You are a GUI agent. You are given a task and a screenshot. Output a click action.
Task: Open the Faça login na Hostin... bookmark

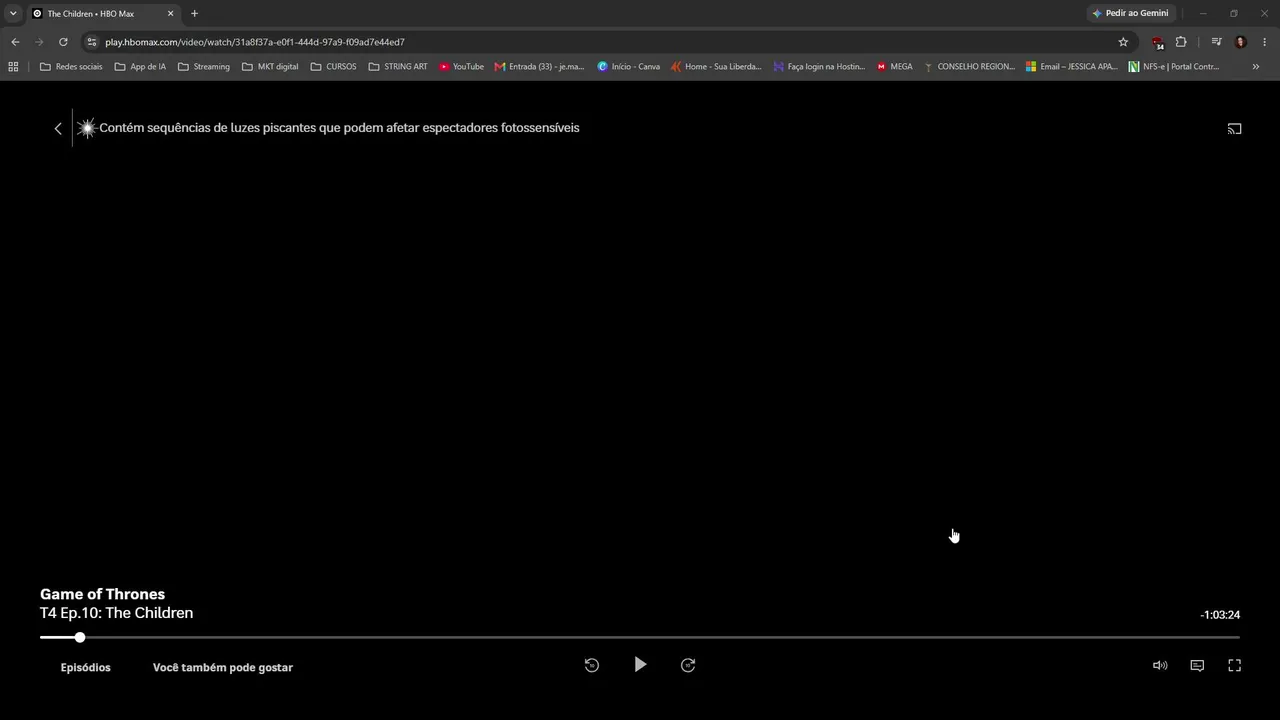pyautogui.click(x=819, y=67)
